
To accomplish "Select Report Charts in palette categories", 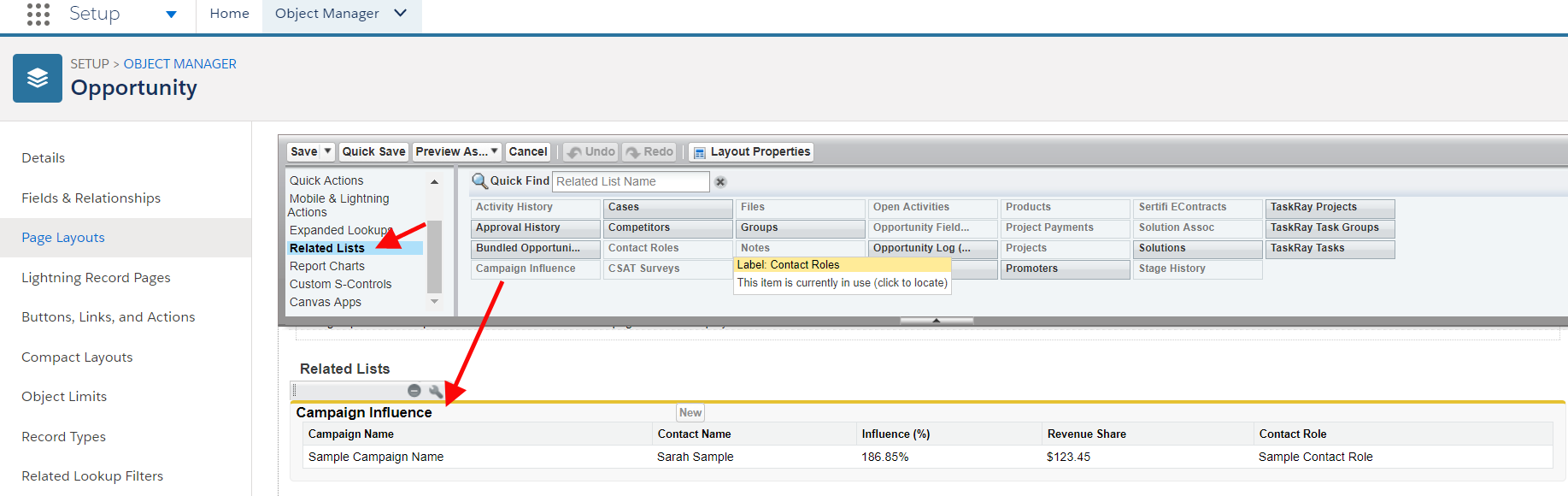I will [326, 266].
